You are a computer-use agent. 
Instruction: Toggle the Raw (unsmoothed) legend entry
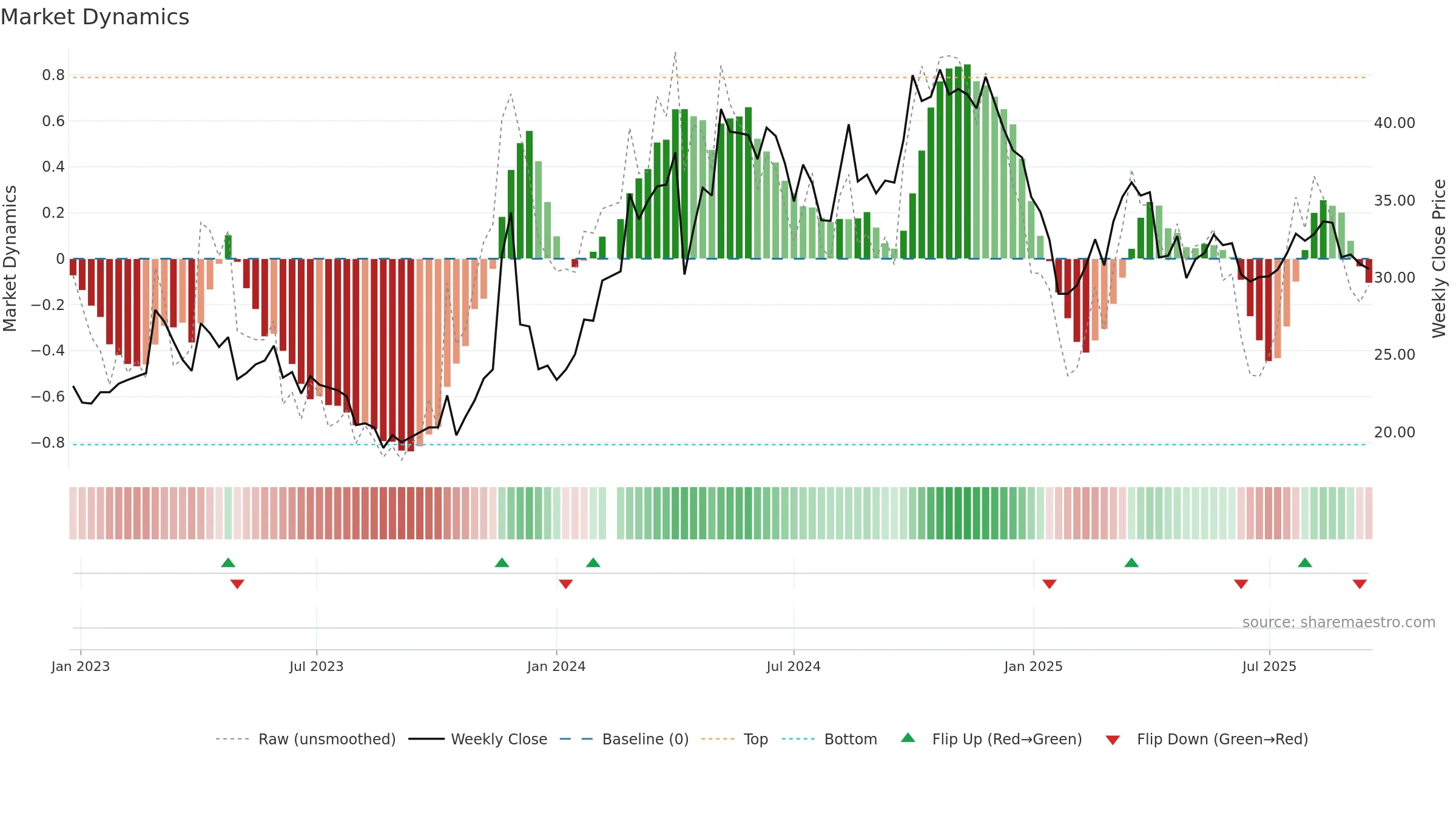[x=305, y=739]
